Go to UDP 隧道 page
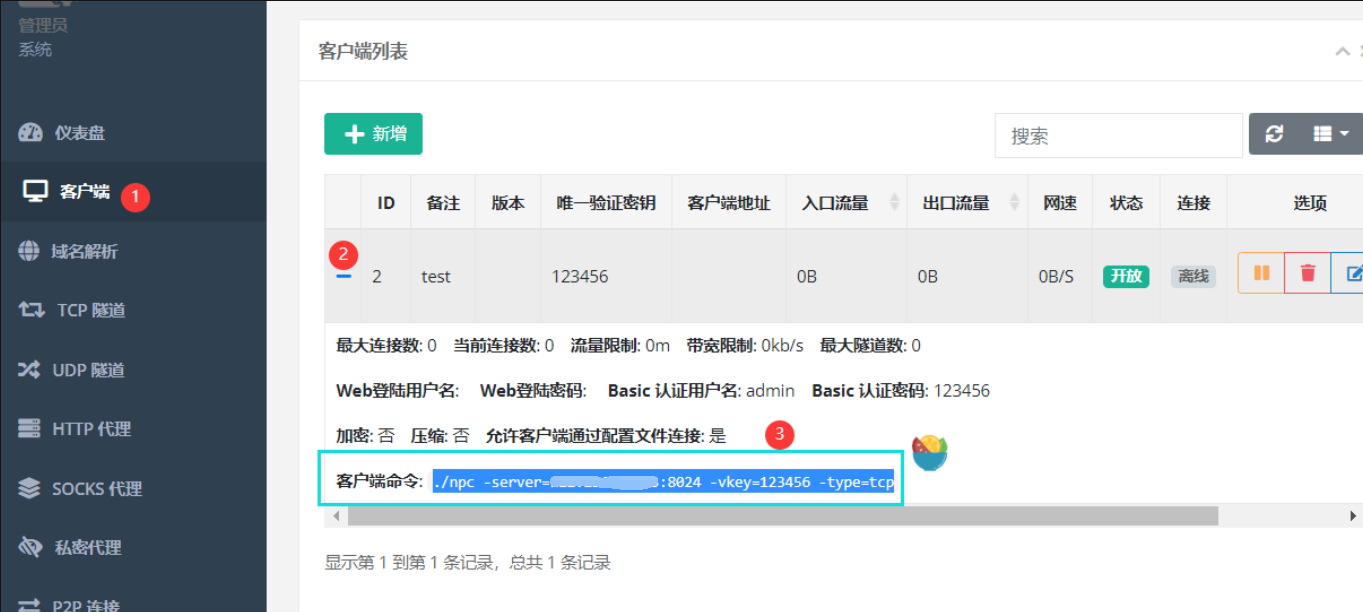This screenshot has height=612, width=1363. [133, 370]
